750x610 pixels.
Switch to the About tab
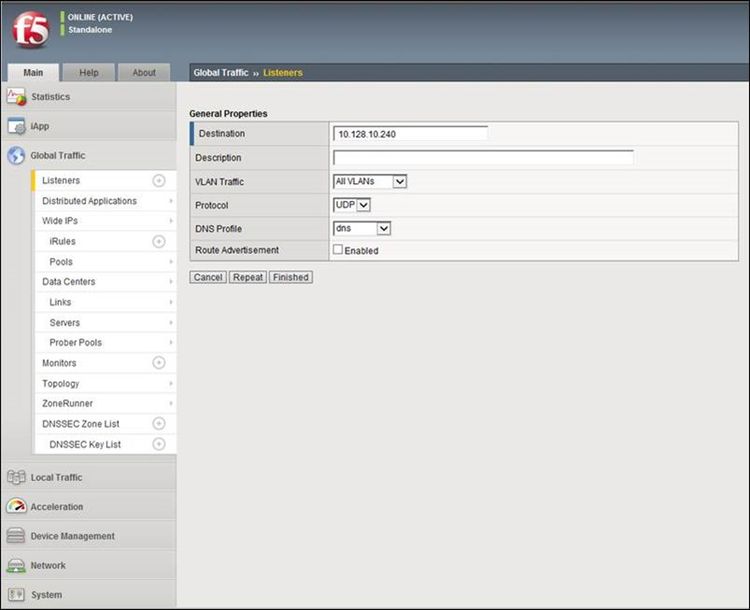(x=144, y=73)
